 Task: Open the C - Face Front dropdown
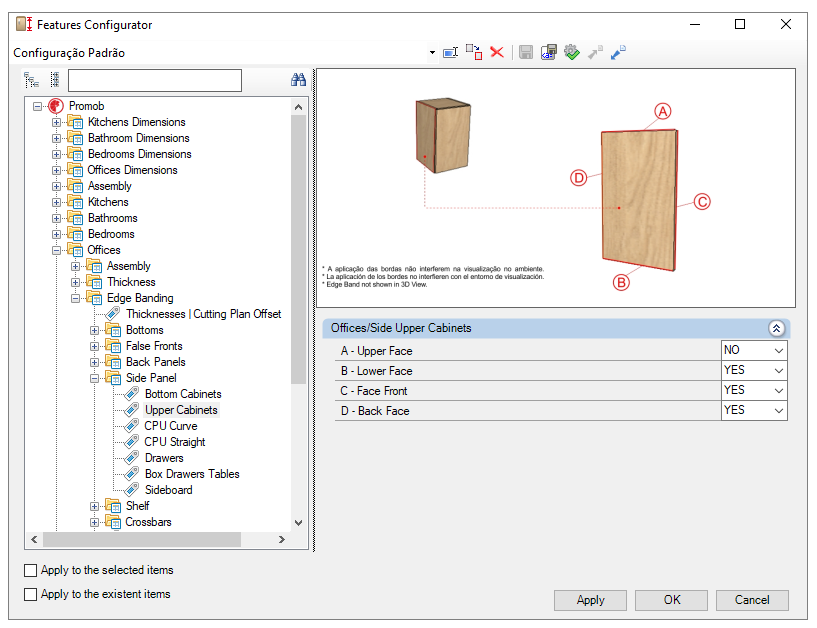click(778, 390)
